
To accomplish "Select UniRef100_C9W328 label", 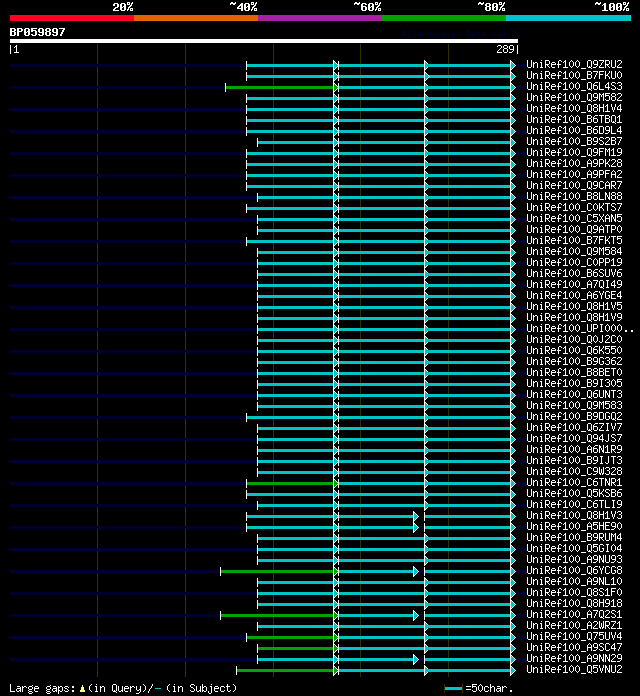I will coord(574,472).
